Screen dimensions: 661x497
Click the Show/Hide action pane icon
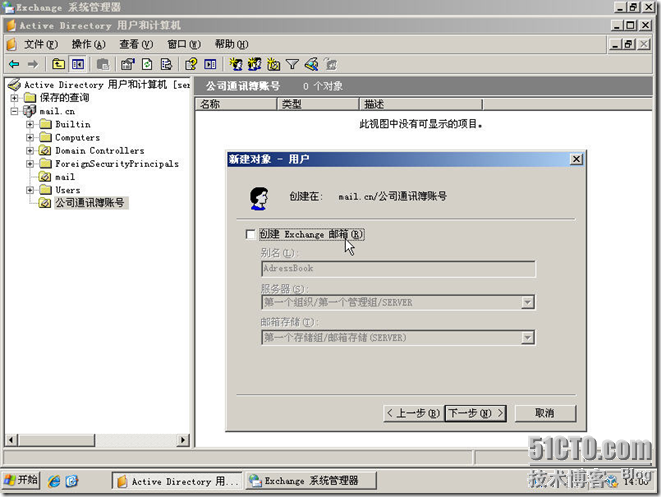pos(210,64)
